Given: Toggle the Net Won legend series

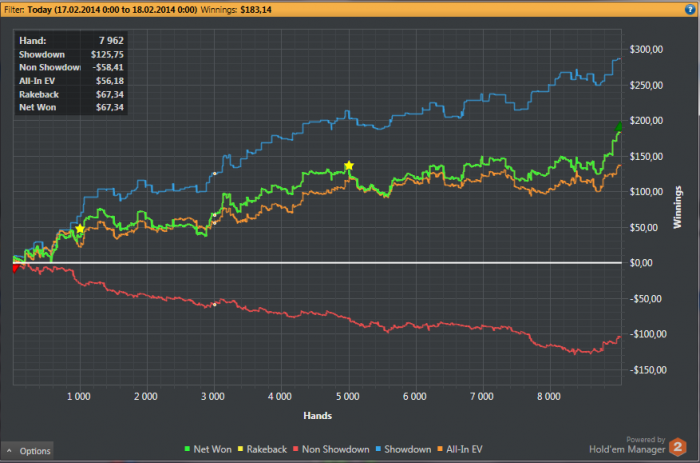Looking at the screenshot, I should [208, 449].
